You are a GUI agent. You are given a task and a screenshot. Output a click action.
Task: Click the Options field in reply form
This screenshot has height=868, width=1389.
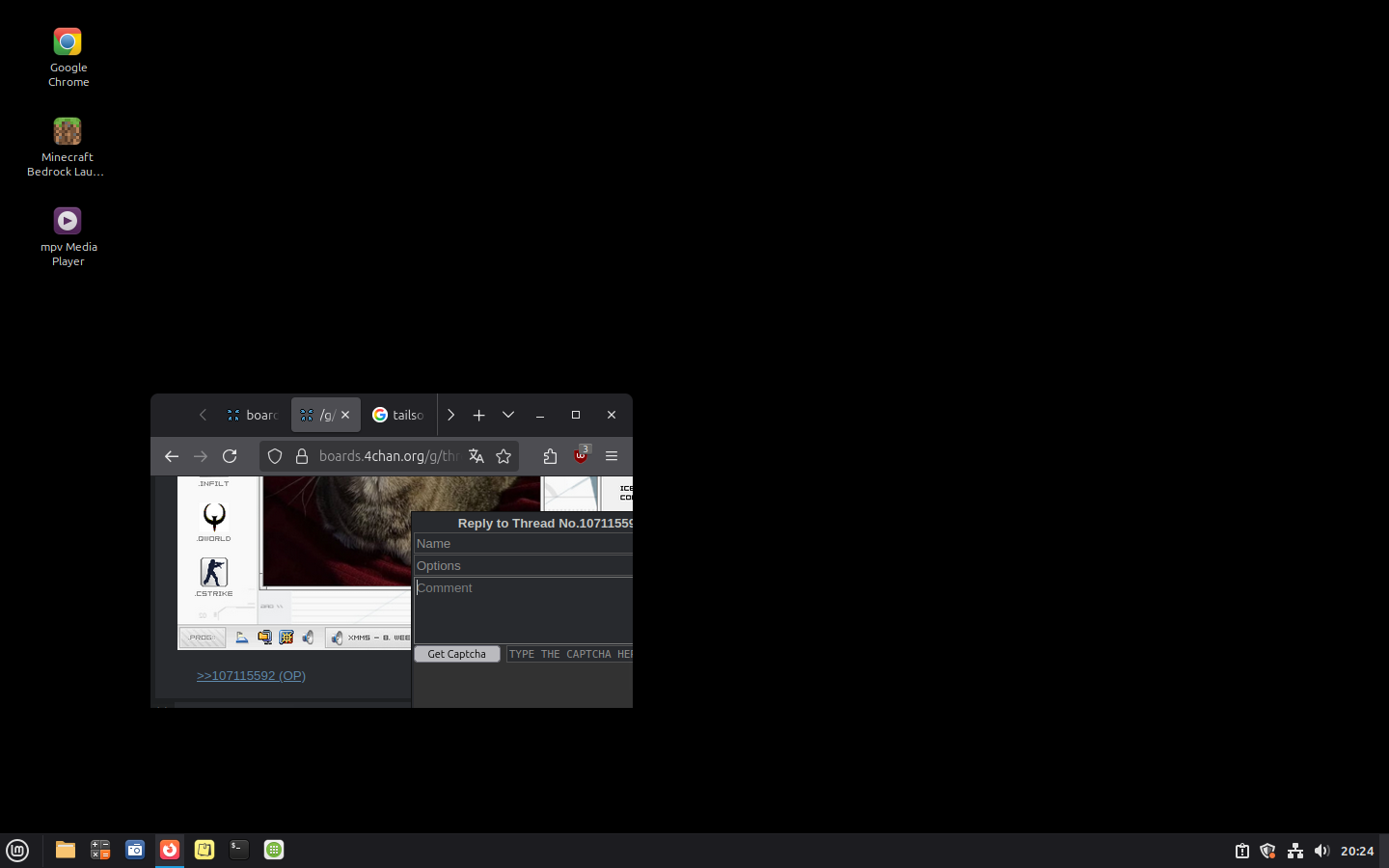coord(523,566)
